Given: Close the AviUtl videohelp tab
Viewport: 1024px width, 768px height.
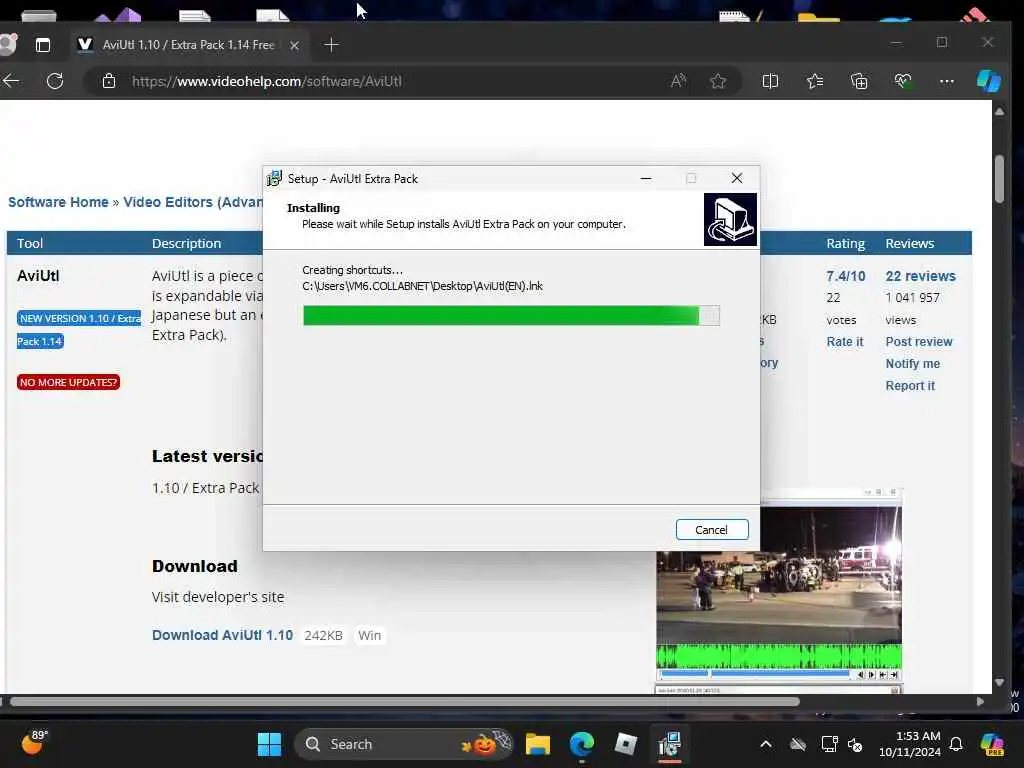Looking at the screenshot, I should pos(294,45).
